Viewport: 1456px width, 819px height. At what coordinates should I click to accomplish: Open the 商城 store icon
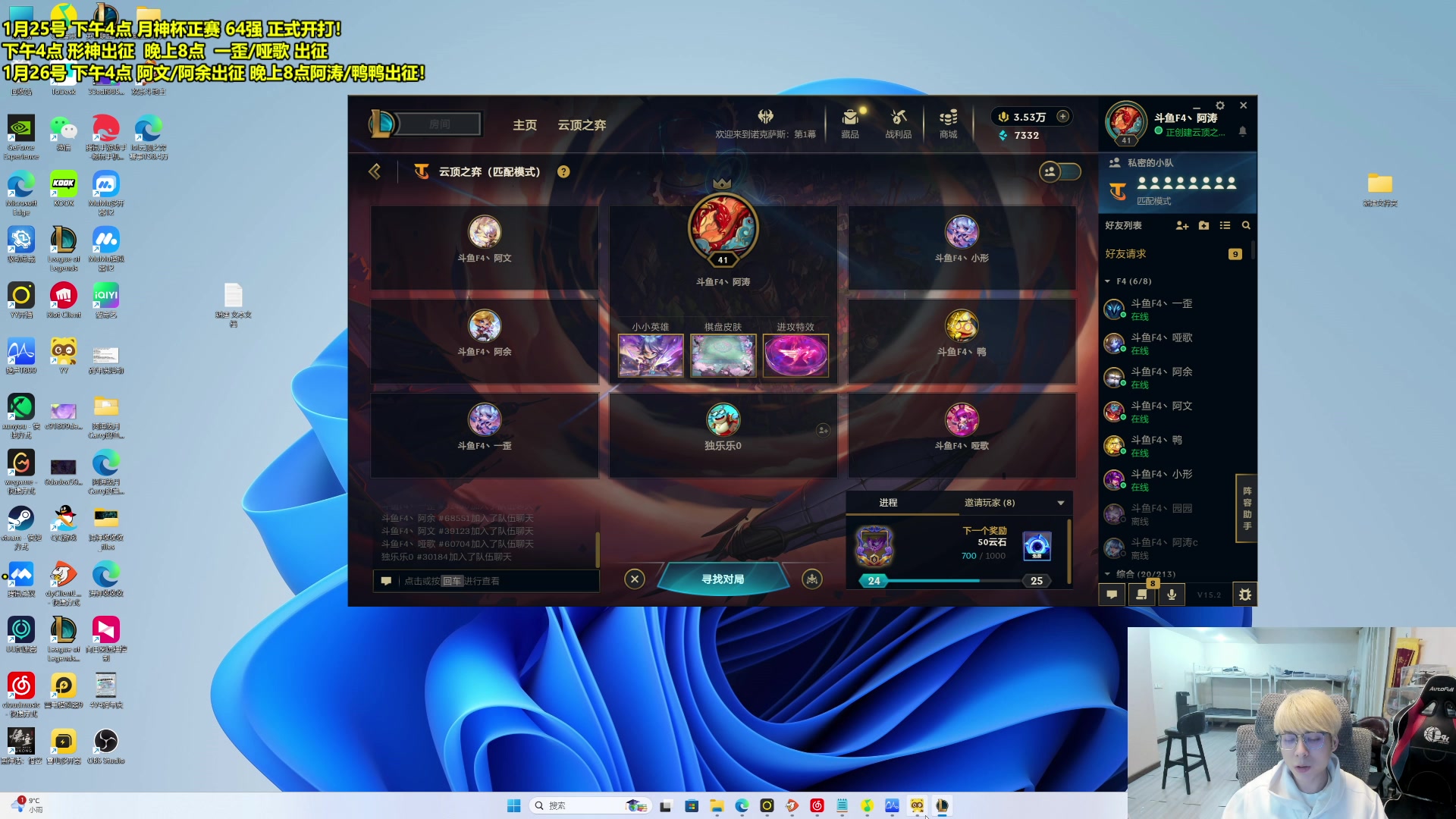[x=948, y=124]
